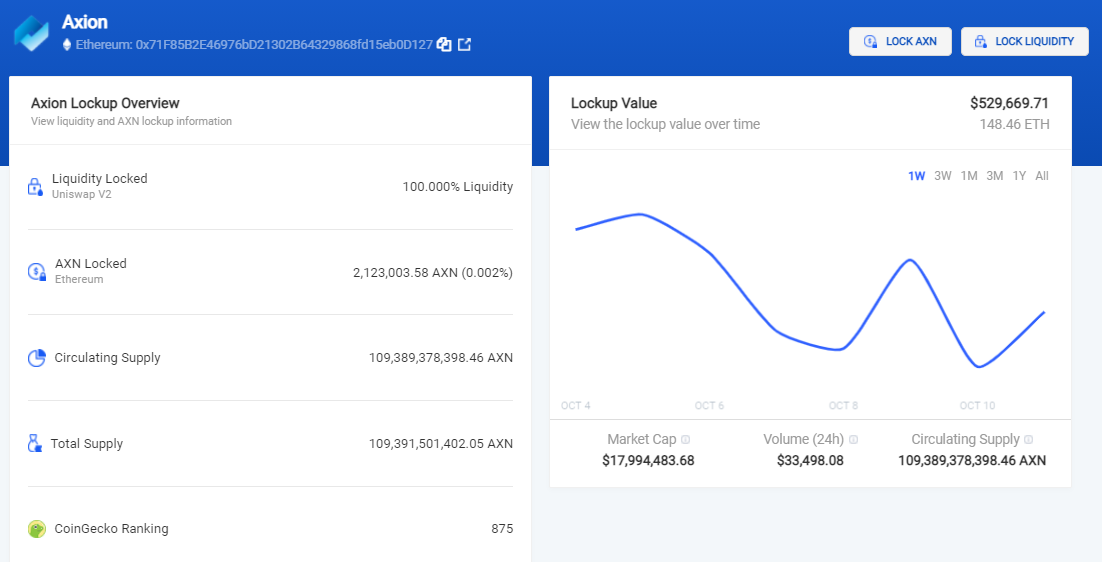1102x562 pixels.
Task: Click the Liquidity Locked padlock icon
Action: tap(34, 187)
